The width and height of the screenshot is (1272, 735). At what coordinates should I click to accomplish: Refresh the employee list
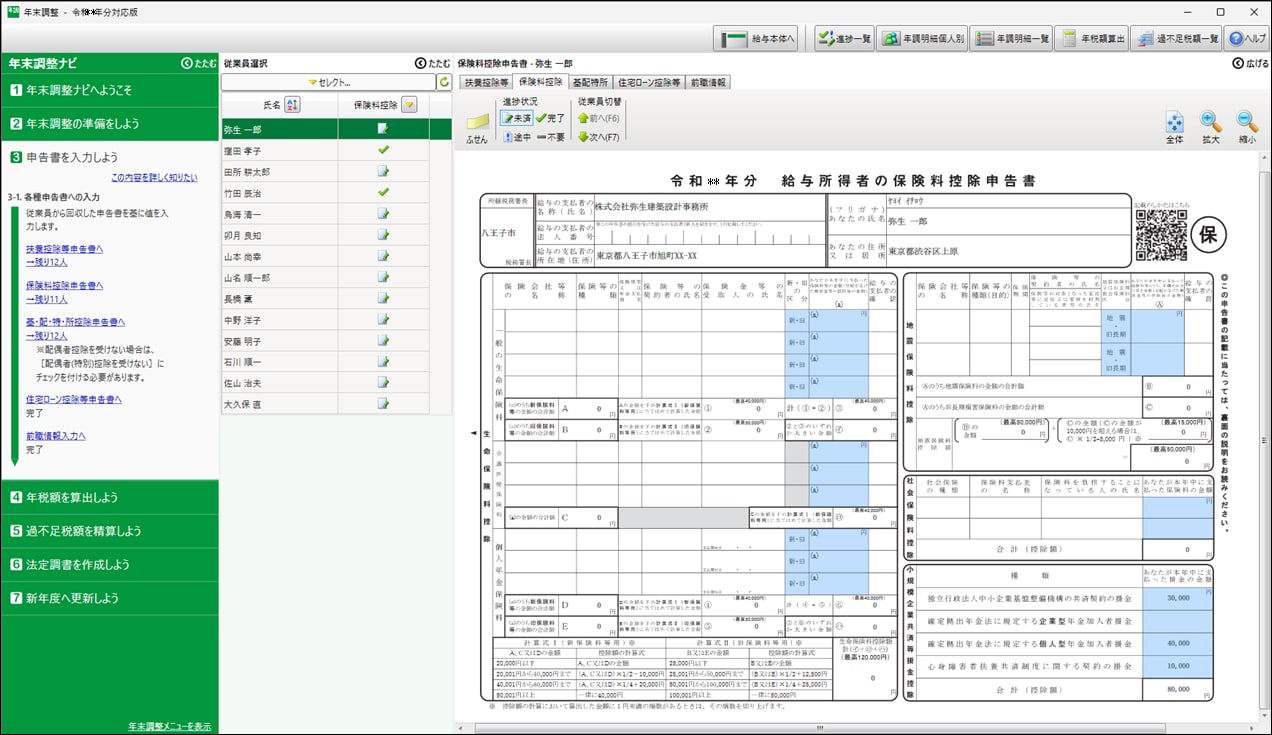tap(444, 82)
